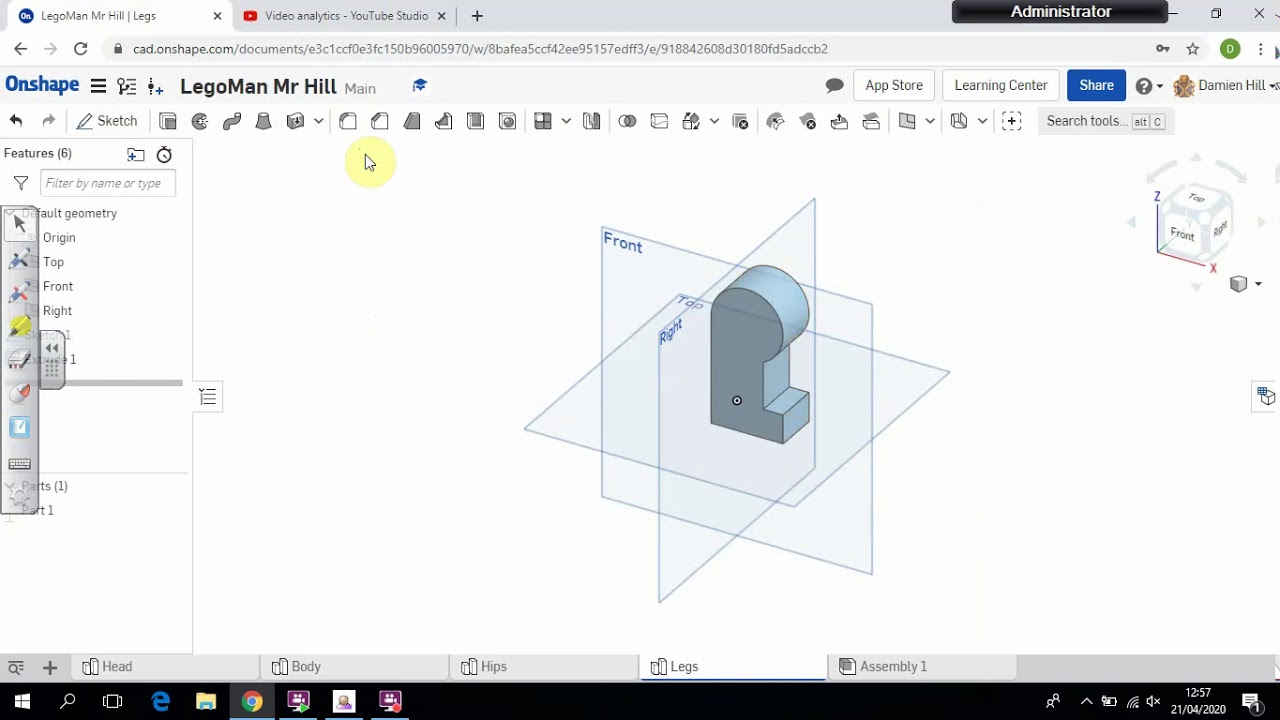Viewport: 1280px width, 720px height.
Task: Open the view display style dropdown arrow
Action: (x=1258, y=284)
